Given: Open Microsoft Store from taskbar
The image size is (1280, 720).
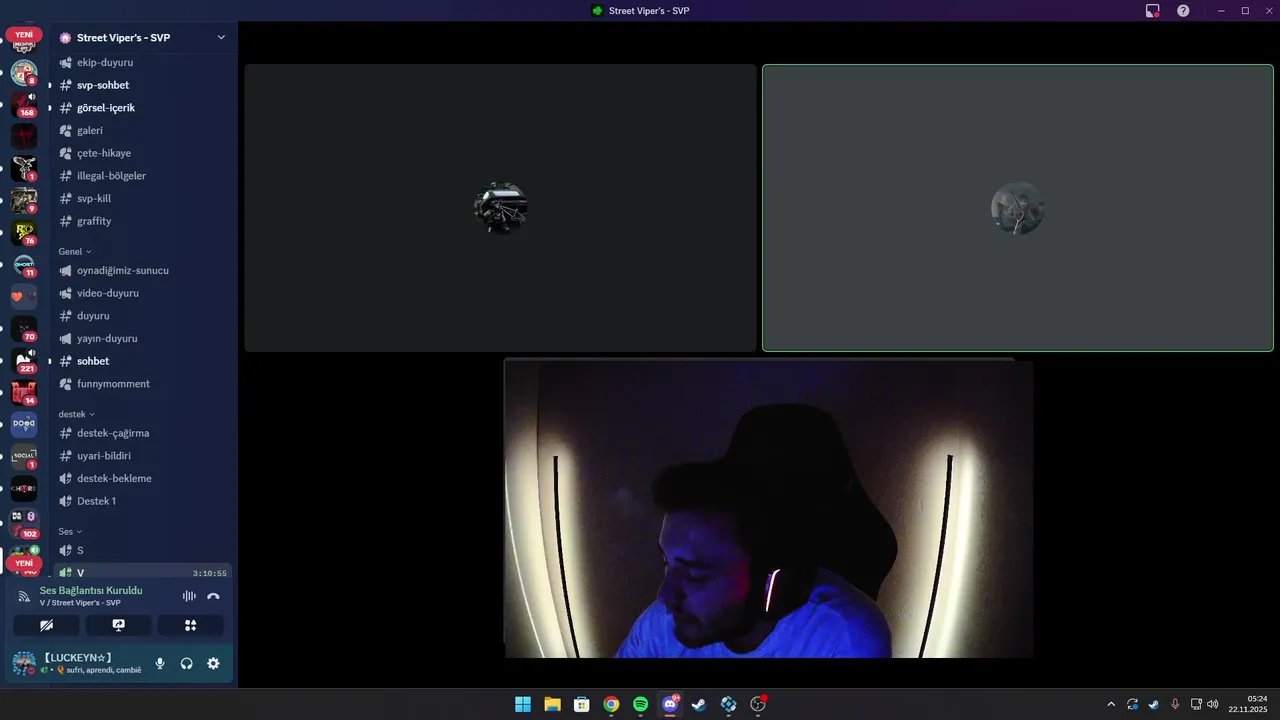Looking at the screenshot, I should tap(581, 704).
